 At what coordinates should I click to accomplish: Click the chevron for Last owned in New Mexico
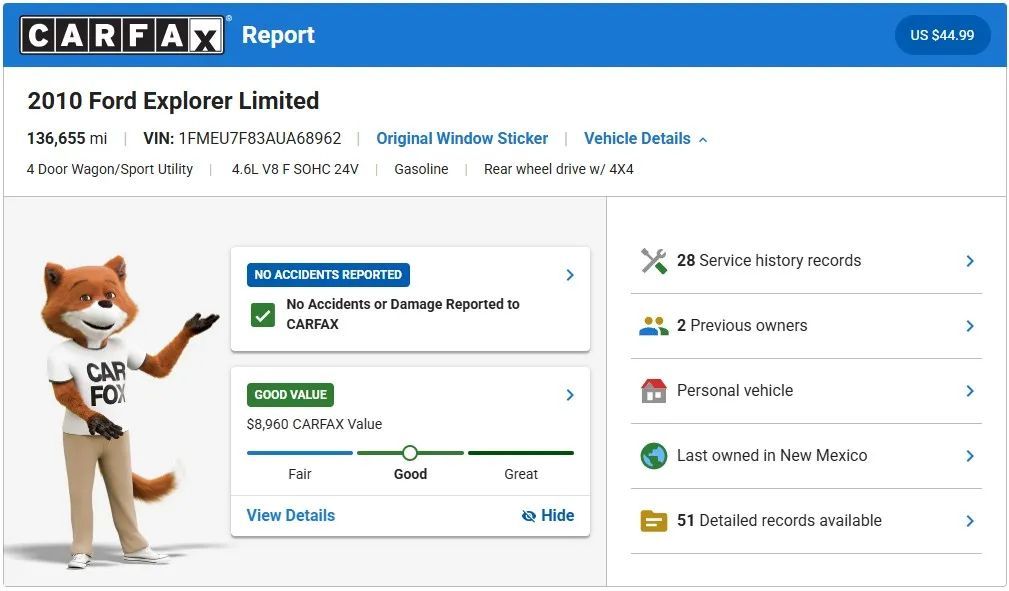click(x=969, y=456)
